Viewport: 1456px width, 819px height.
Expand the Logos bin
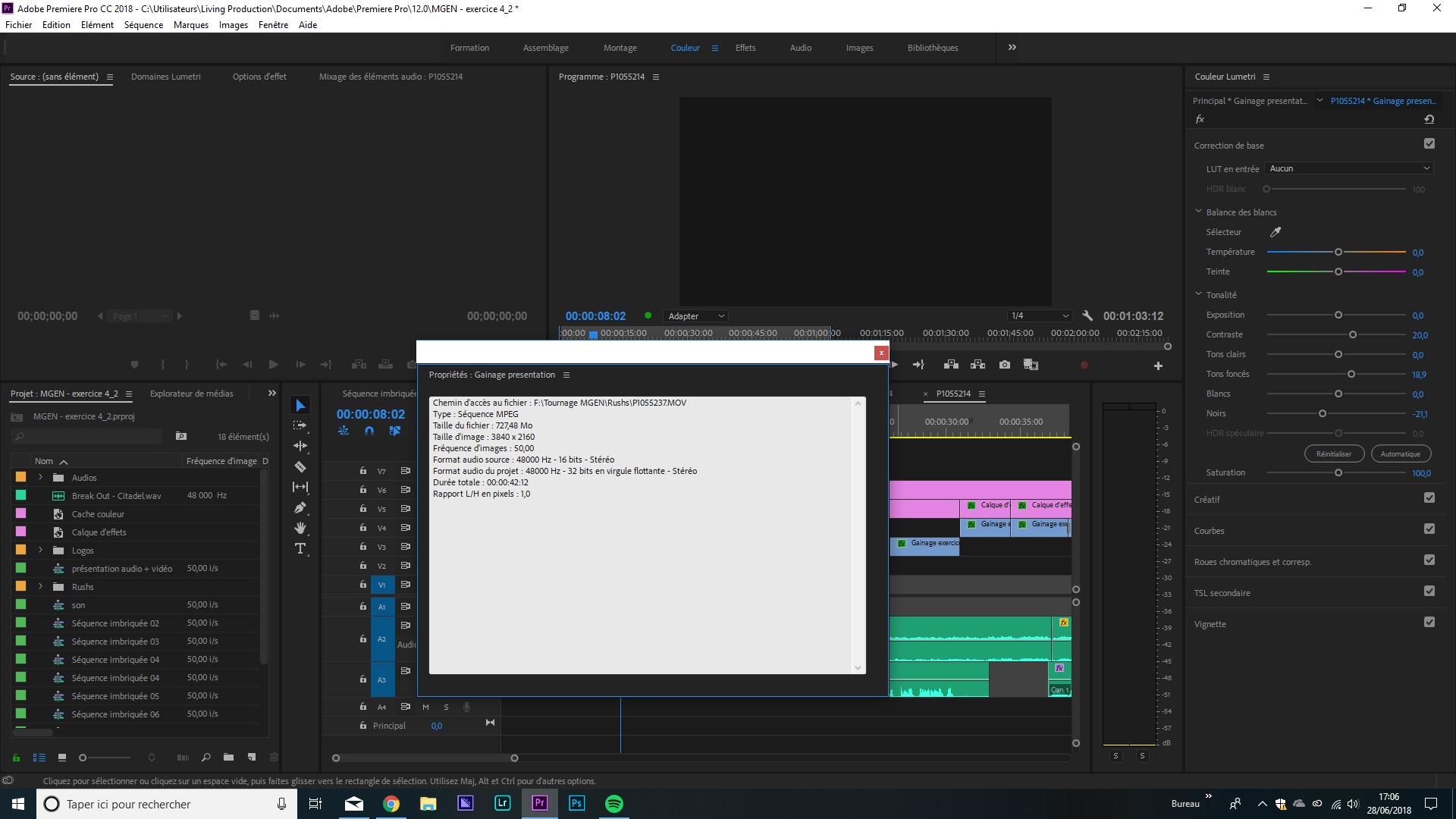pyautogui.click(x=40, y=551)
